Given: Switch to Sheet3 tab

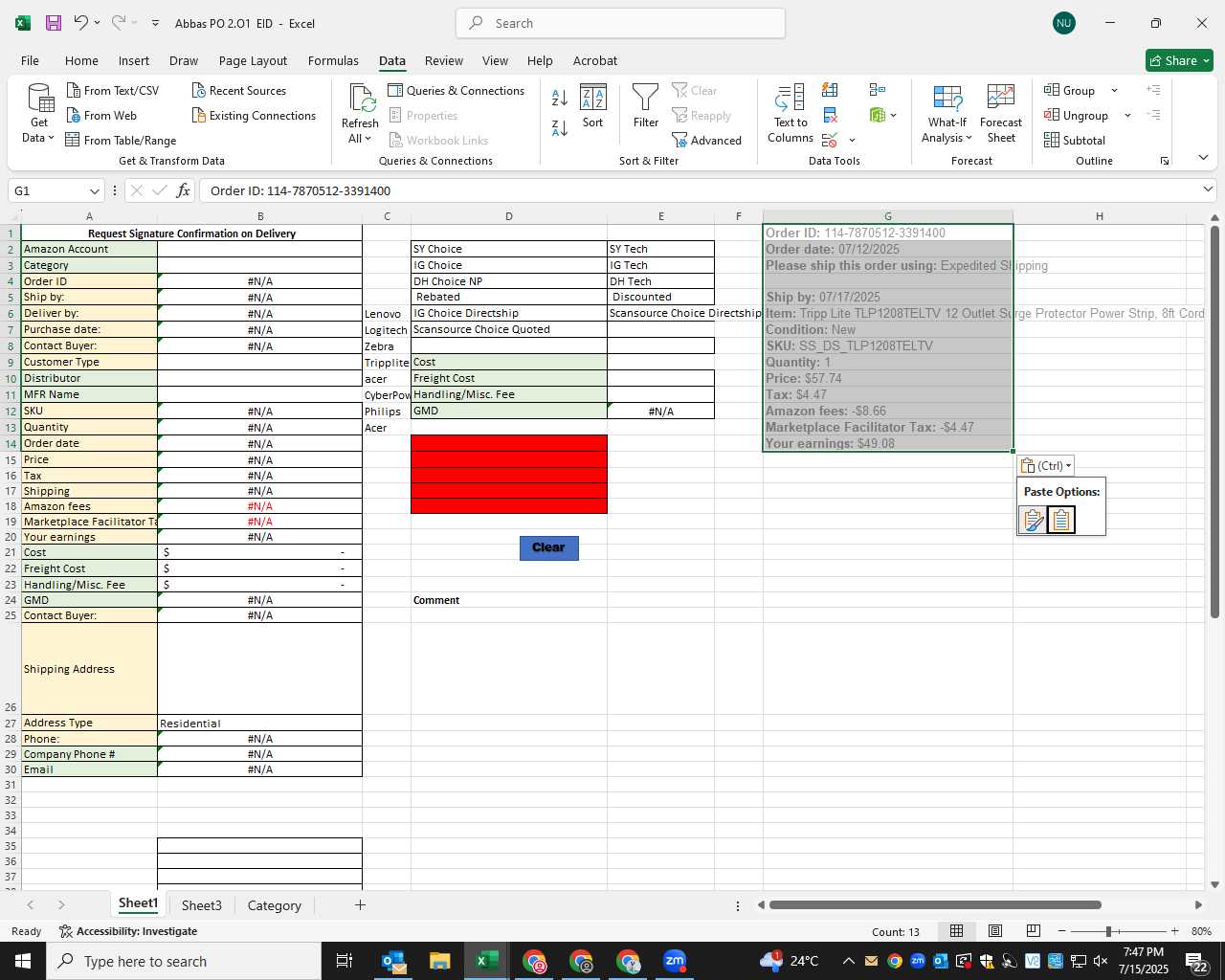Looking at the screenshot, I should point(201,905).
